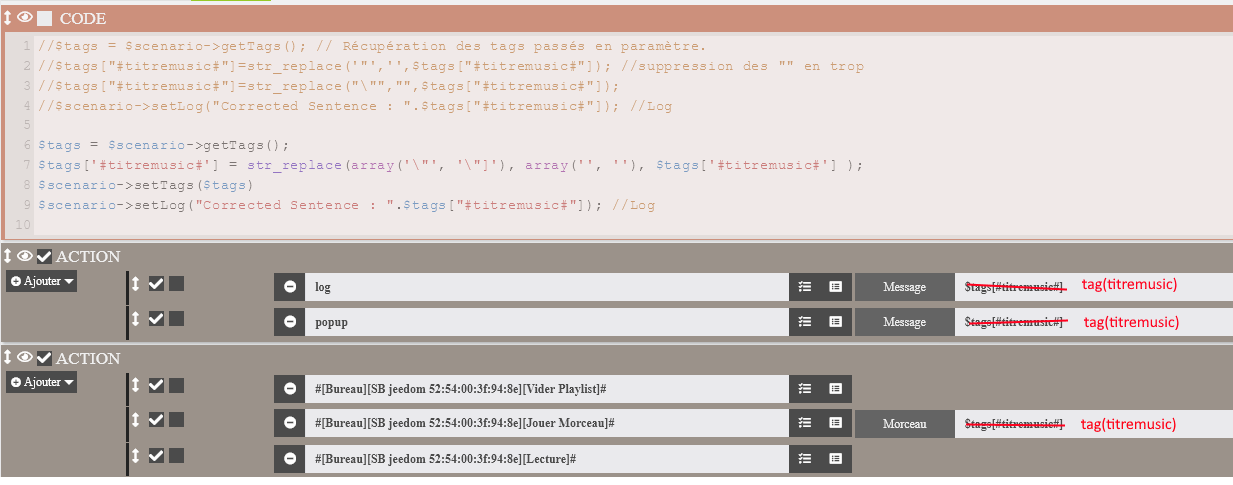Toggle eye icon on CODE block
The width and height of the screenshot is (1233, 485).
coord(26,18)
